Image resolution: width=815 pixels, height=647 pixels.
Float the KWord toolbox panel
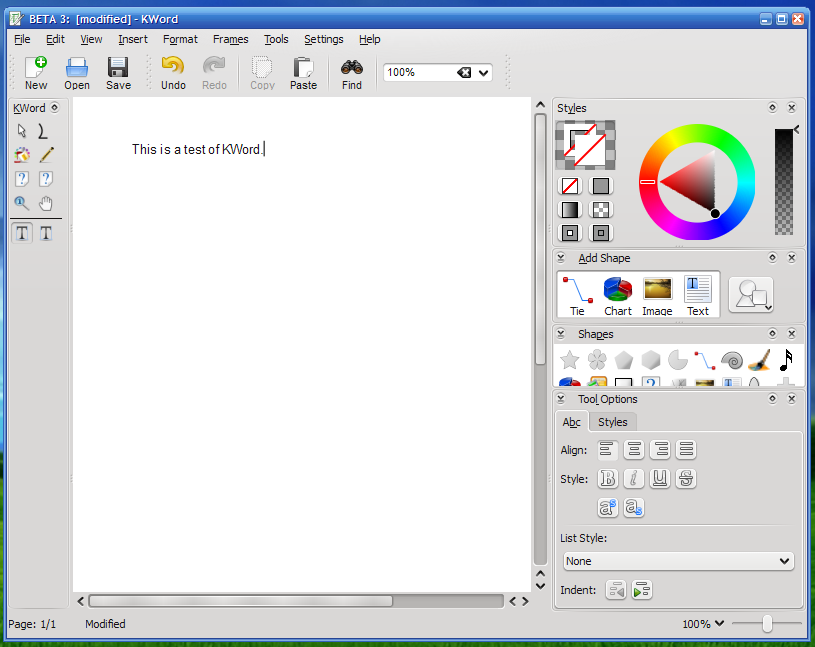(55, 108)
